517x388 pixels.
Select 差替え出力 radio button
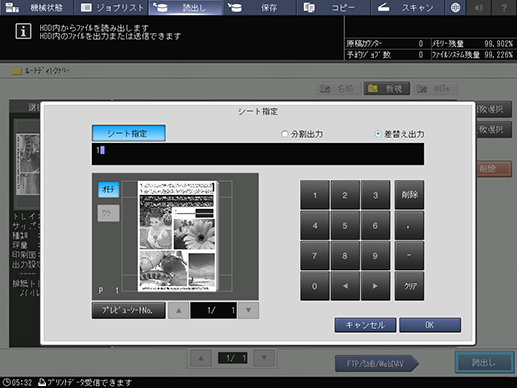coord(399,134)
